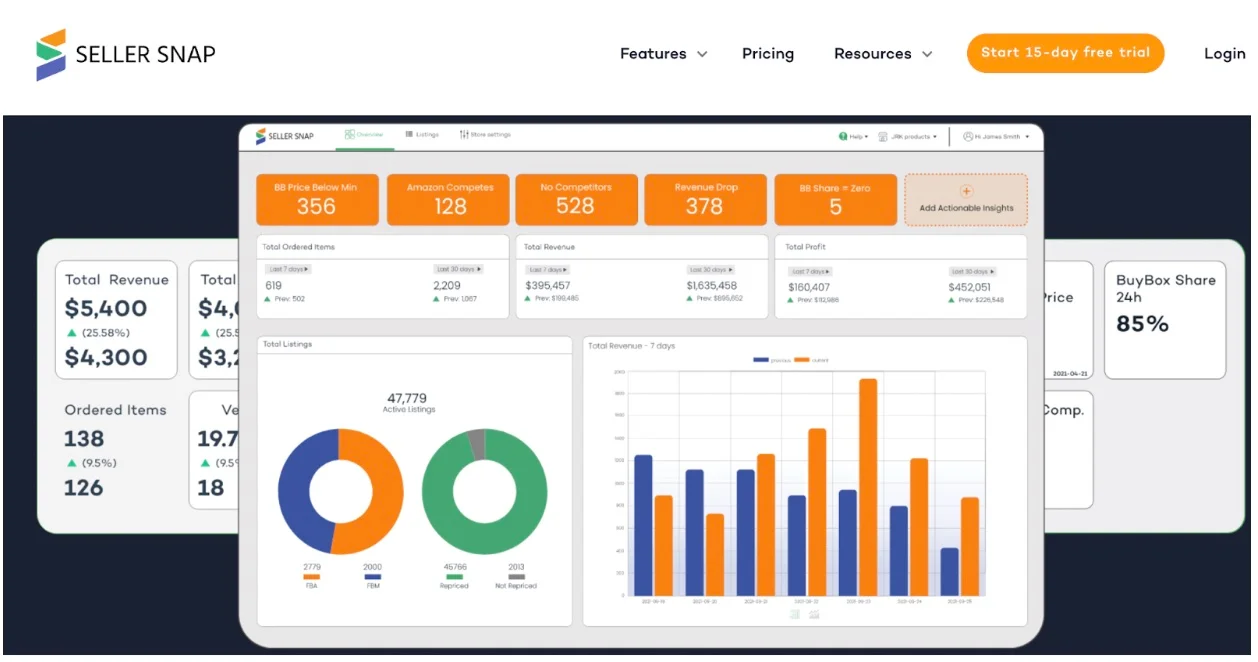Start the 15-day free trial
This screenshot has height=662, width=1258.
coord(1065,53)
